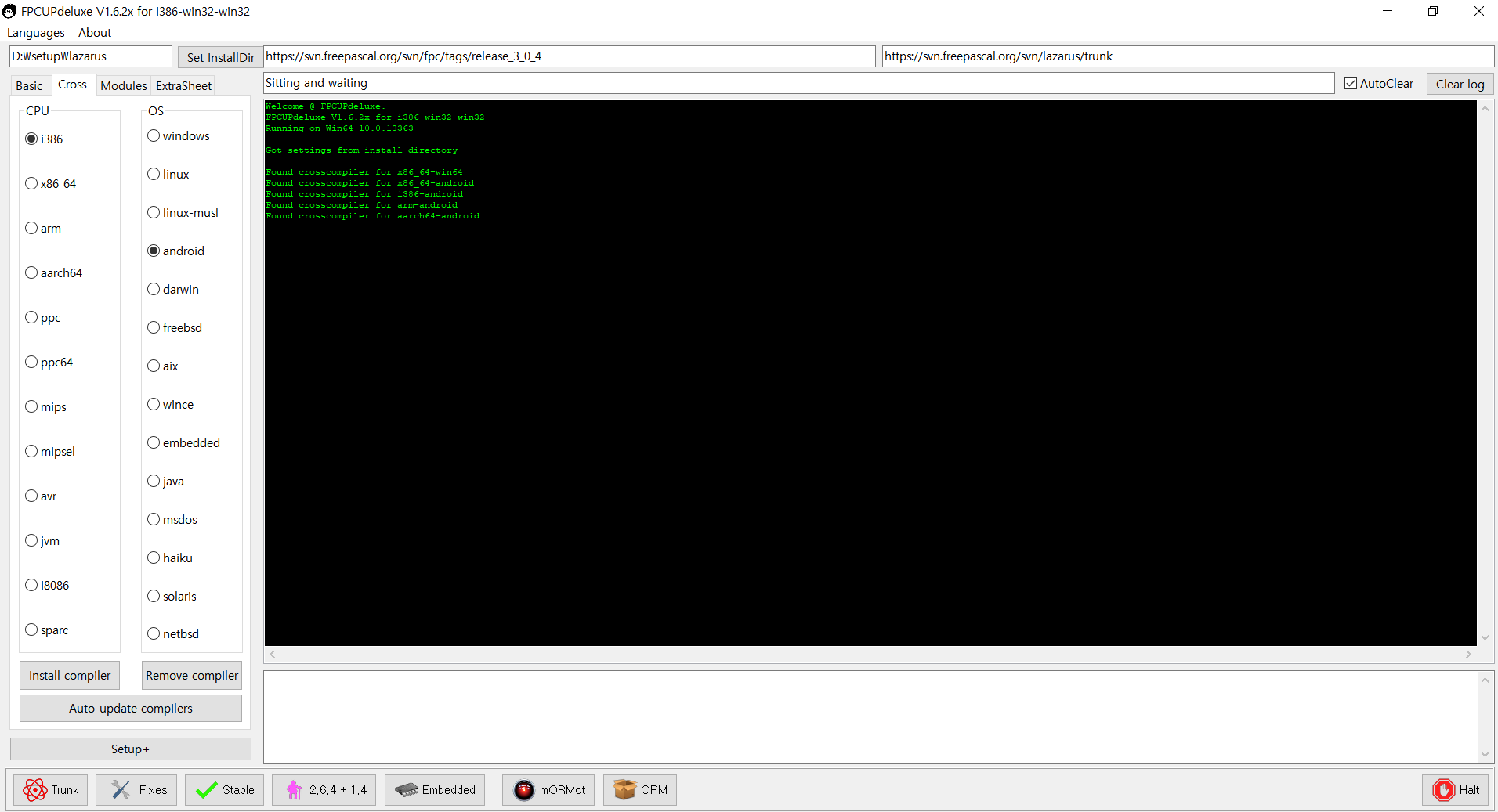Click the 'Sitting and waiting' status field
The height and width of the screenshot is (812, 1498).
coord(799,83)
